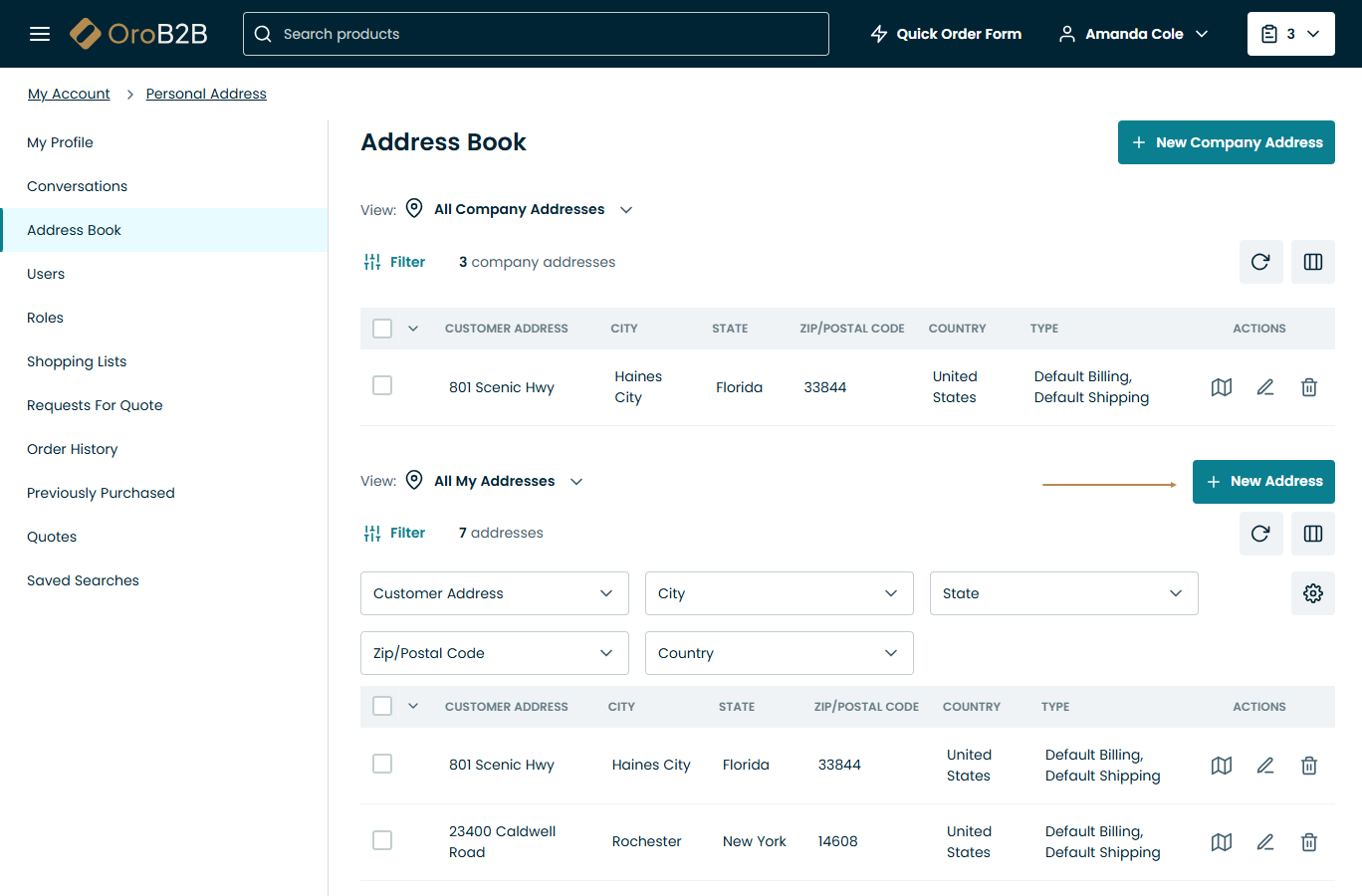Toggle select-all checkbox in My Addresses header
This screenshot has height=896, width=1362.
(x=382, y=706)
